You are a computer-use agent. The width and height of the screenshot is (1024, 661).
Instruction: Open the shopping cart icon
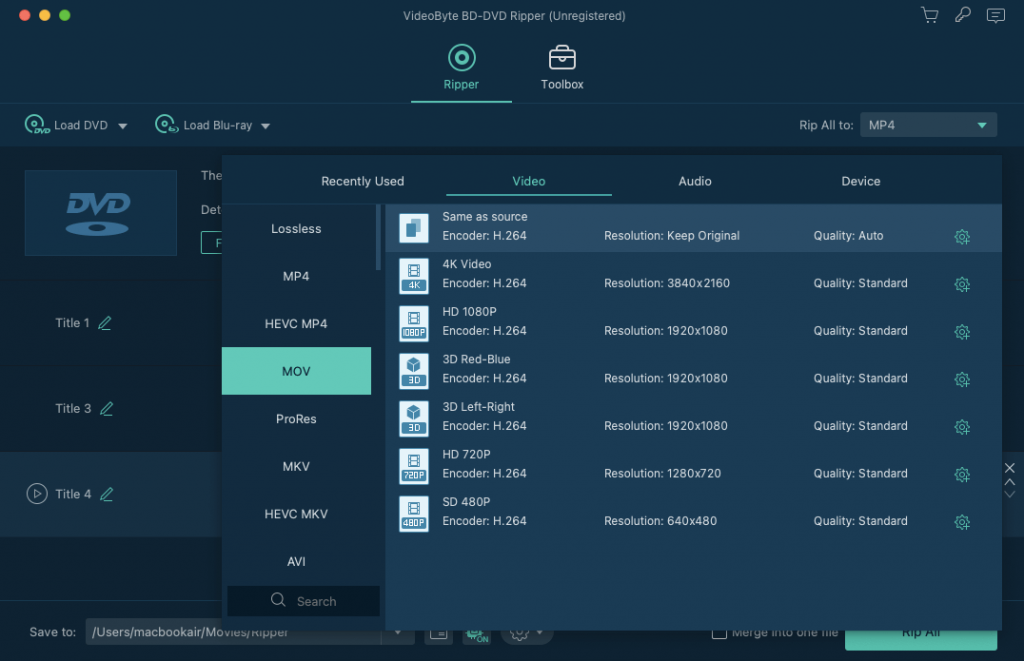pyautogui.click(x=930, y=15)
